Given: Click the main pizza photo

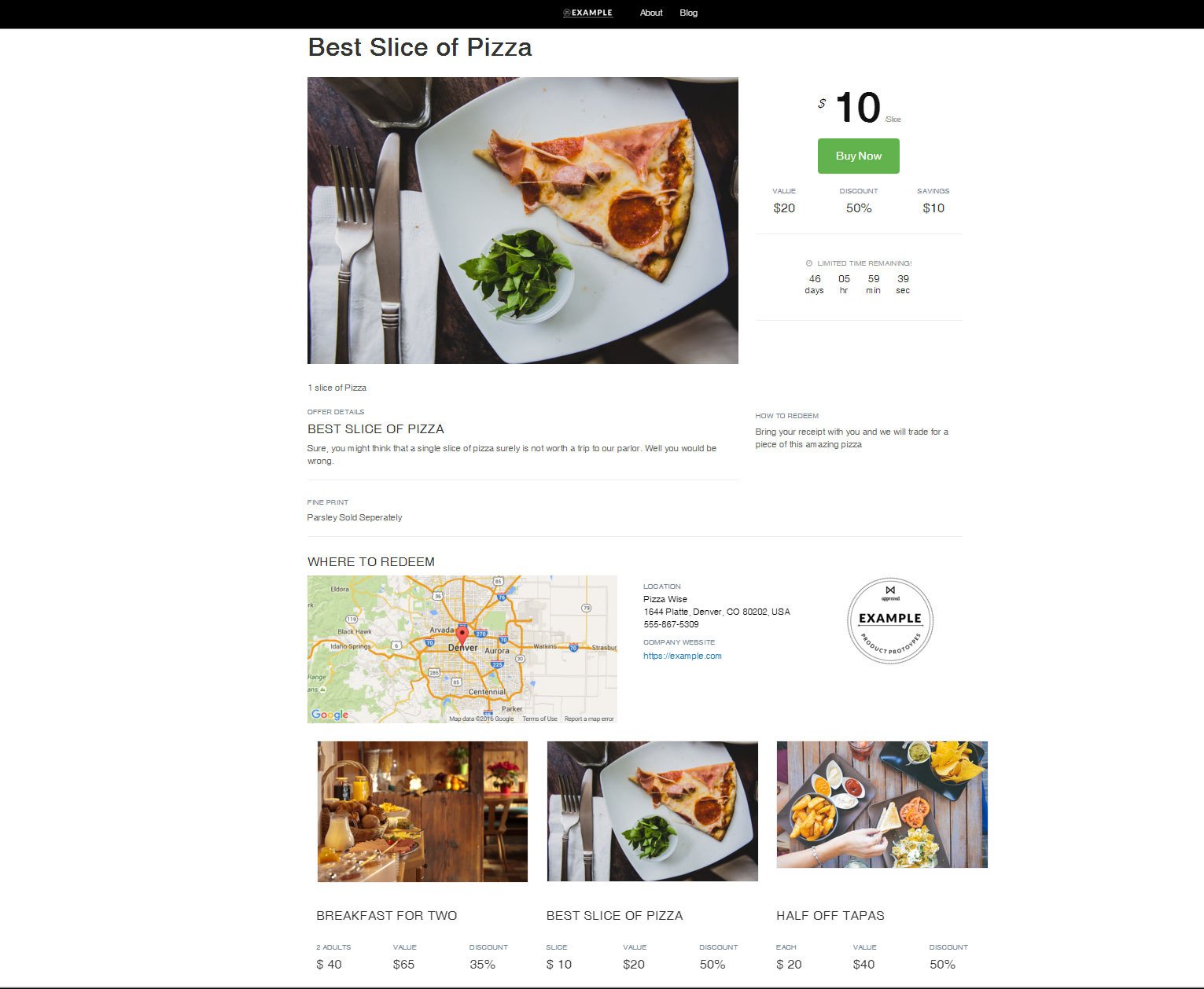Looking at the screenshot, I should tap(522, 220).
